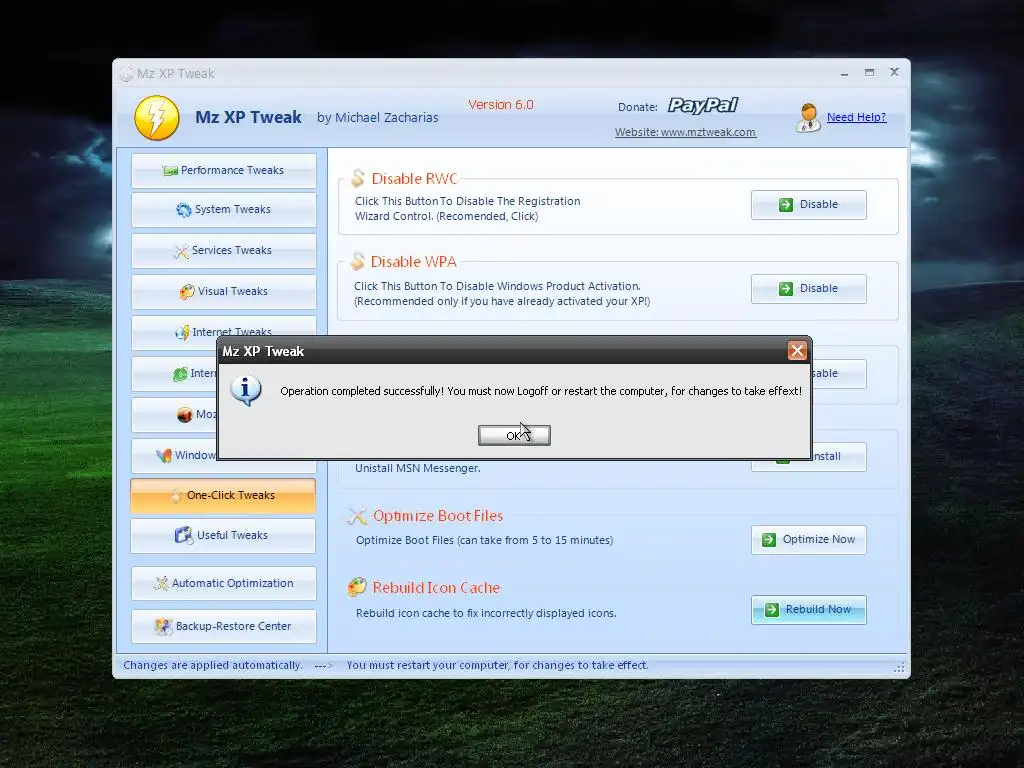Click the Version 6.0 text
1024x768 pixels.
(501, 104)
